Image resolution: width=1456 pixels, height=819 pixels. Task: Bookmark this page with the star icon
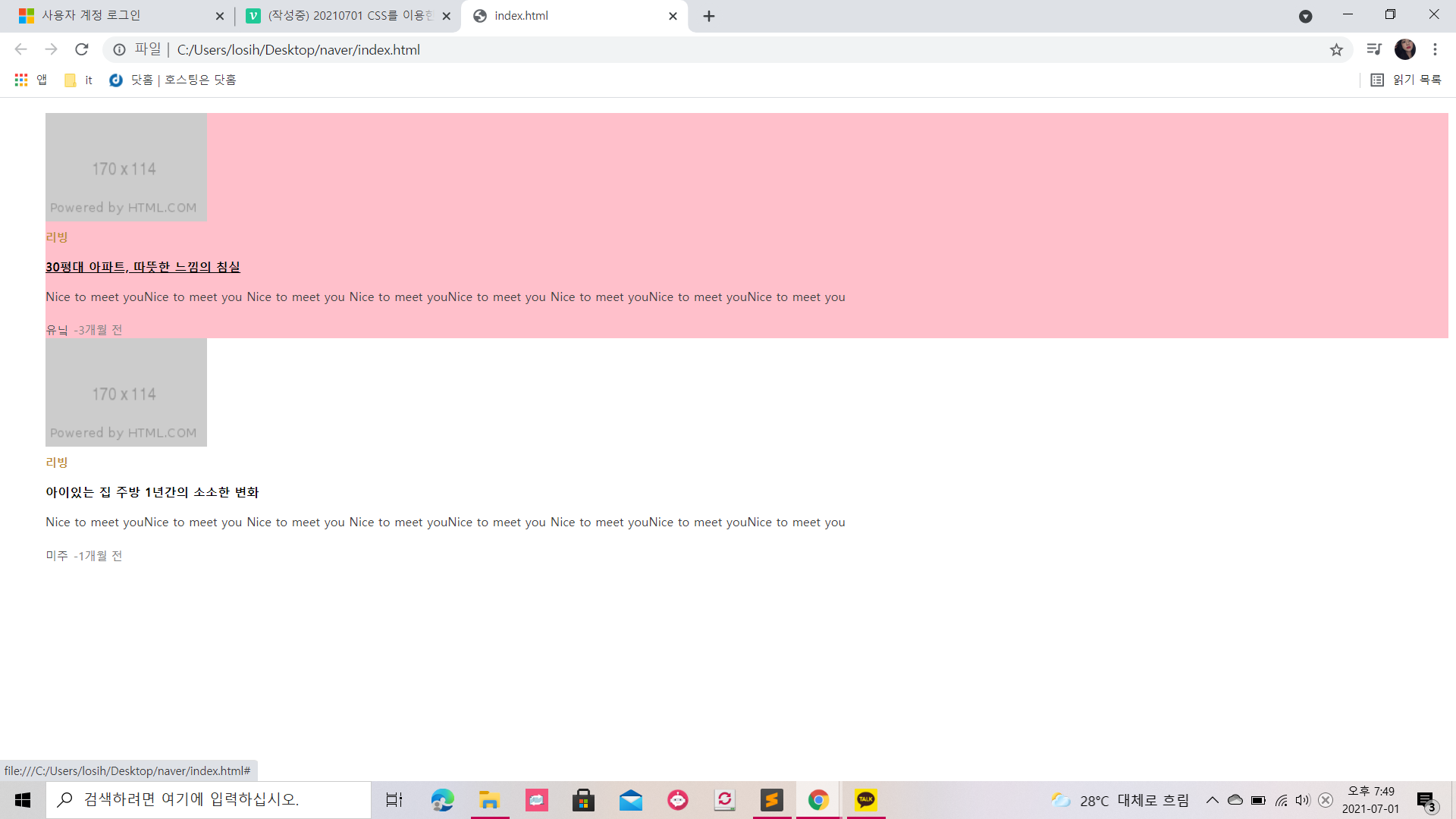pos(1336,49)
